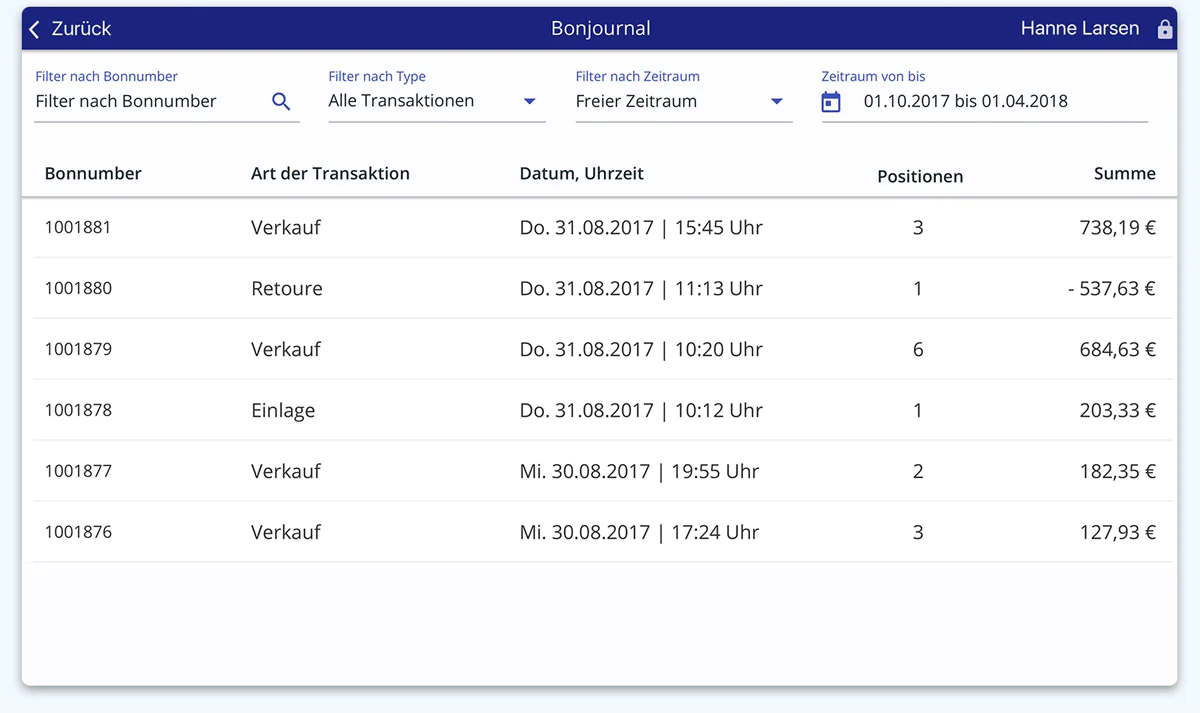The image size is (1200, 713).
Task: Click the sum 182,35 €
Action: 1118,472
